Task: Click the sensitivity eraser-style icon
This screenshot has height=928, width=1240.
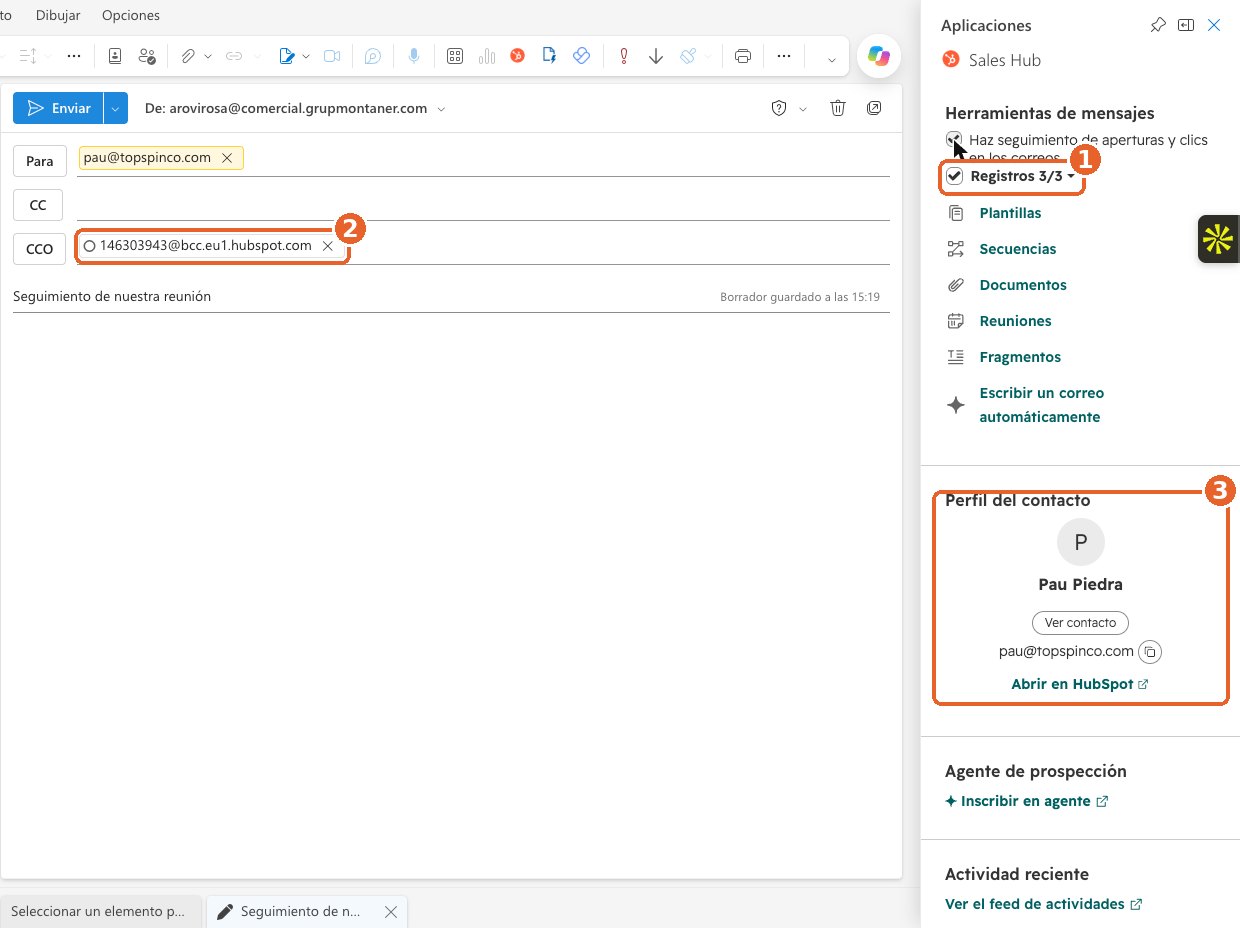Action: tap(688, 56)
